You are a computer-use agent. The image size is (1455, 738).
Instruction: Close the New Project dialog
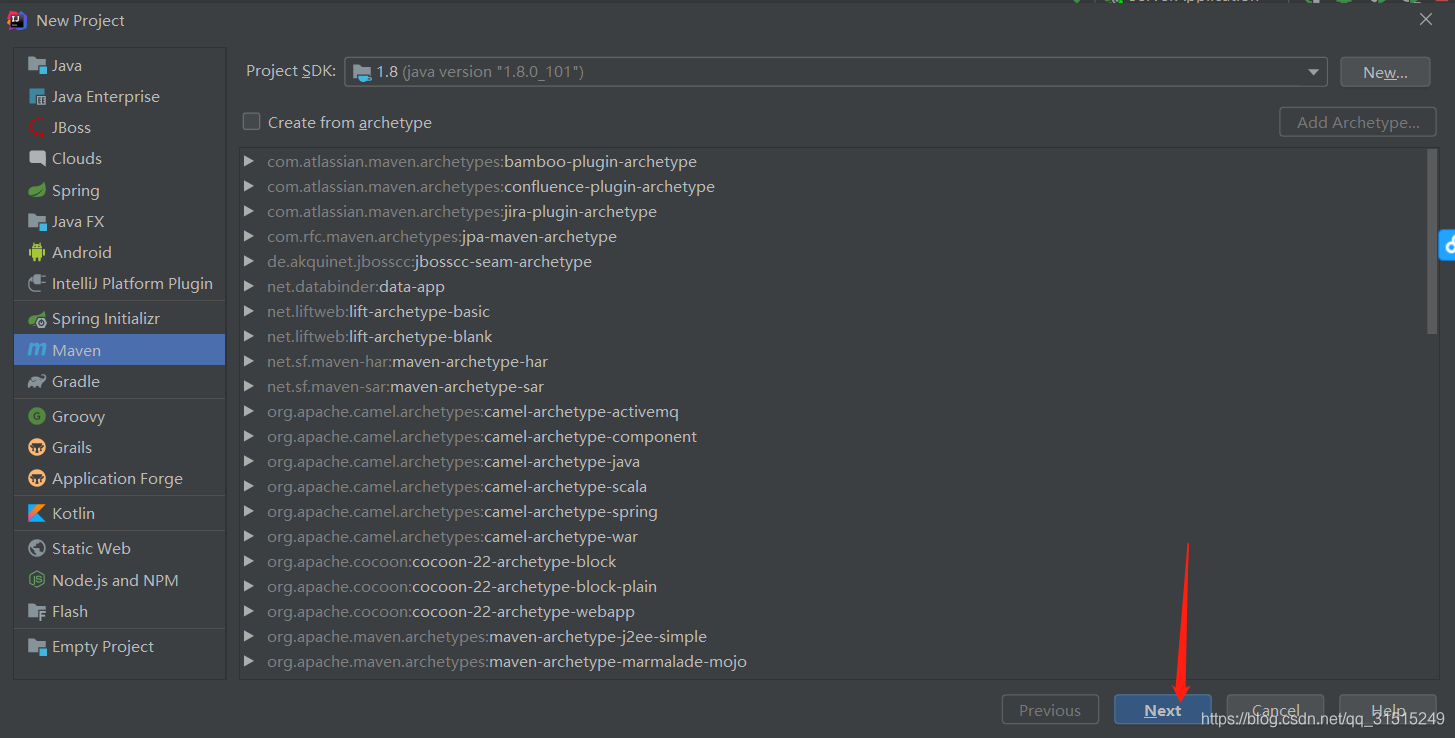pyautogui.click(x=1426, y=19)
